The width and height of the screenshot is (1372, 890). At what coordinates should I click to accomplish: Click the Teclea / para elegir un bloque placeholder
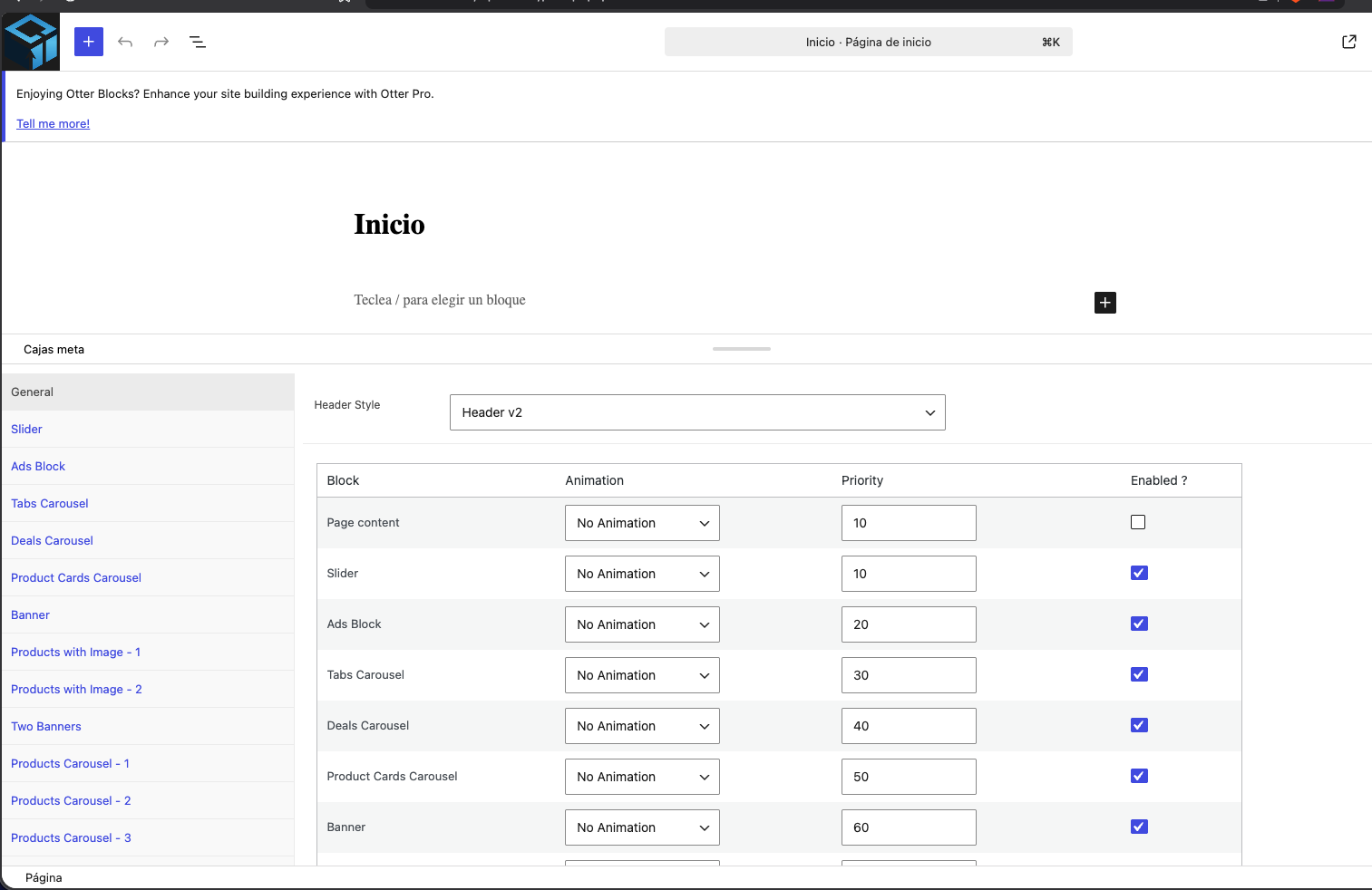pyautogui.click(x=440, y=300)
